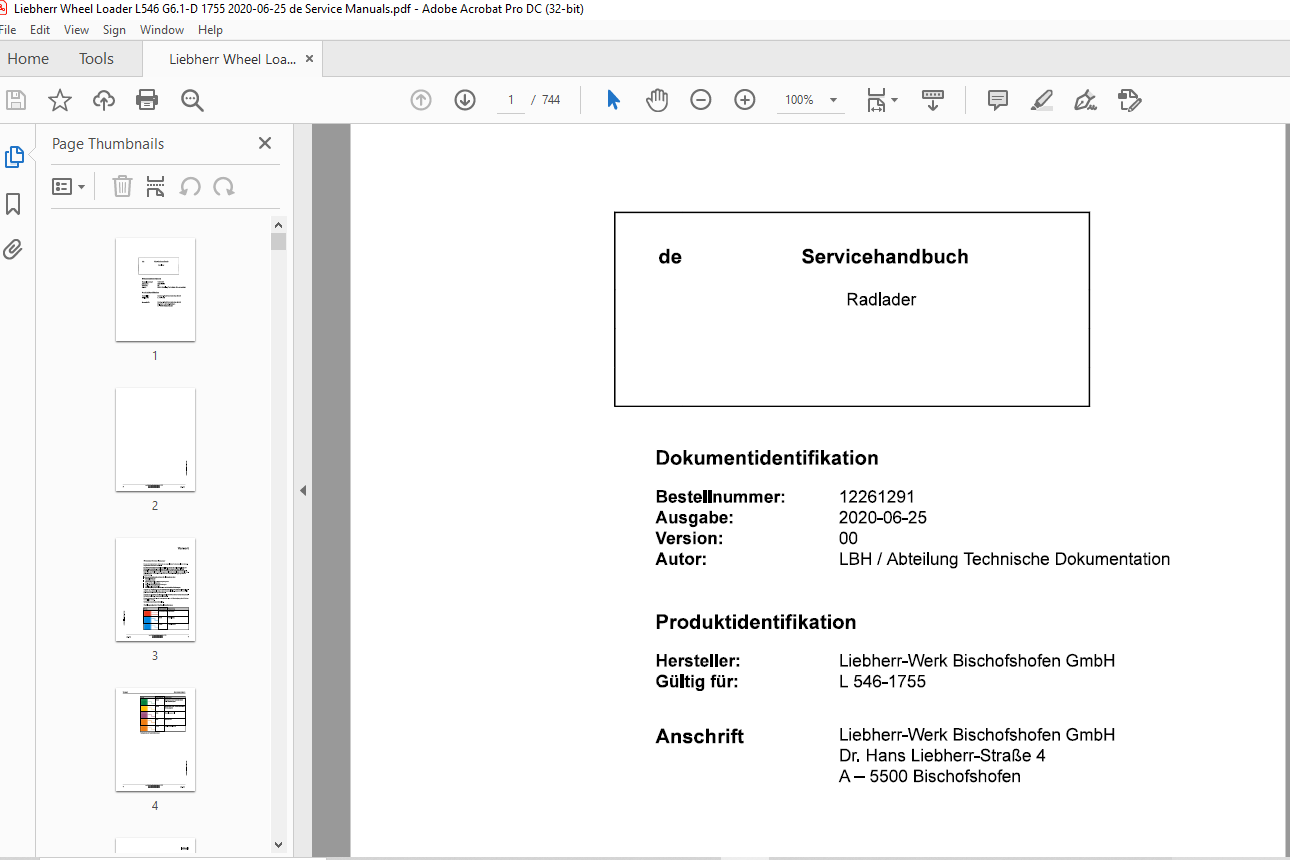Select the Liebherr Wheel Loa... document tab
Screen dimensions: 1290x860
(x=232, y=59)
